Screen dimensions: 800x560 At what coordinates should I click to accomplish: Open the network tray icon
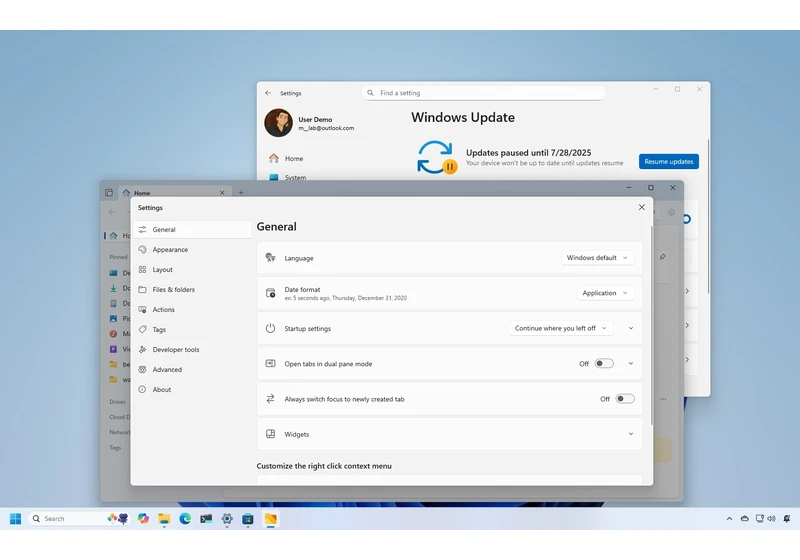point(760,519)
